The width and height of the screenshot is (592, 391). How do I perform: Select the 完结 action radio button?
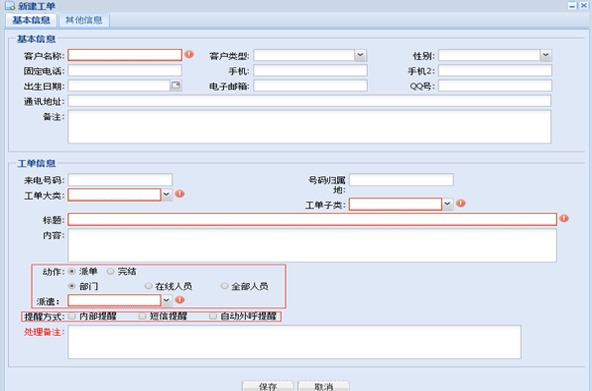point(110,271)
